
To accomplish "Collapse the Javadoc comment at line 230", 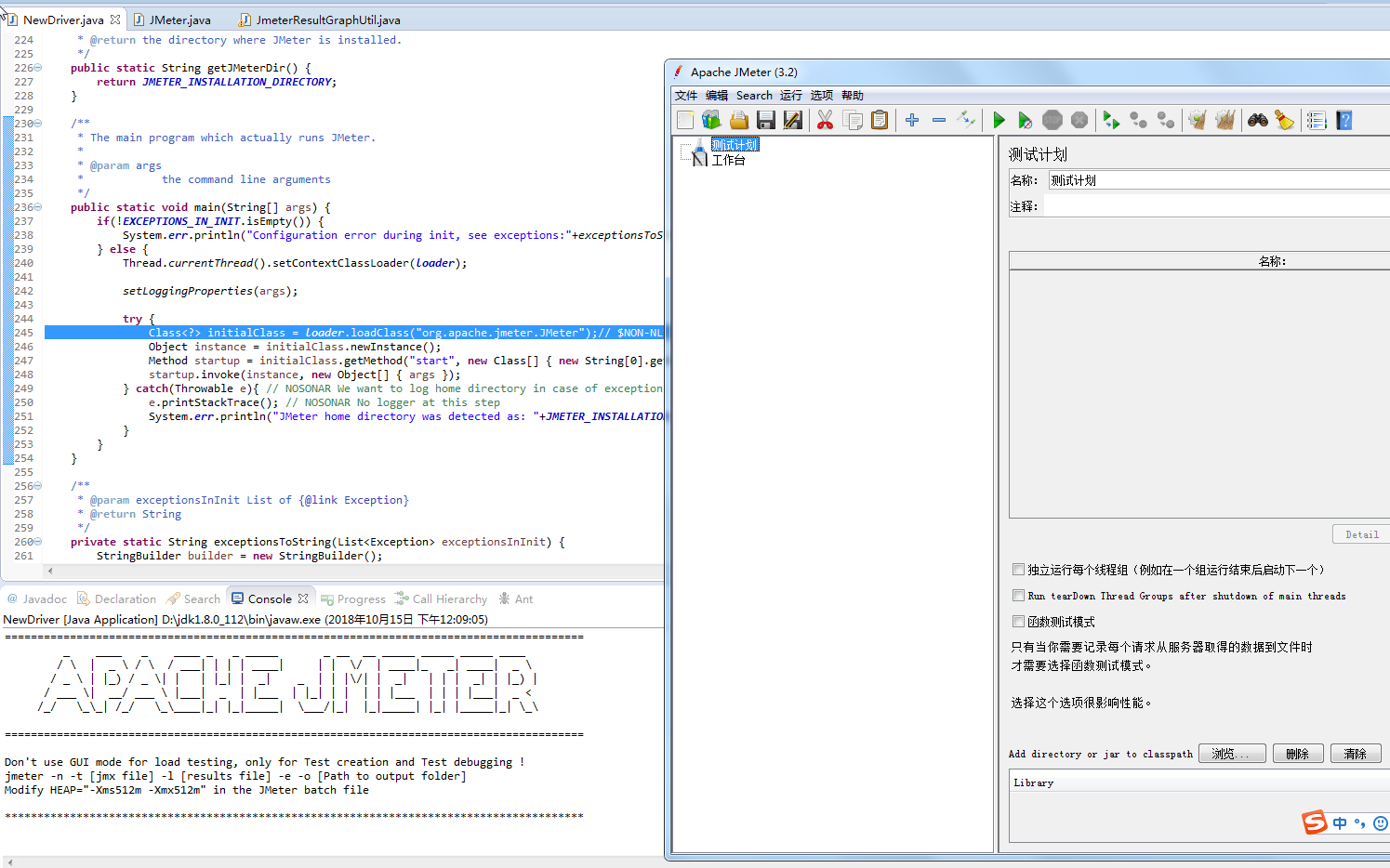I will (x=38, y=124).
